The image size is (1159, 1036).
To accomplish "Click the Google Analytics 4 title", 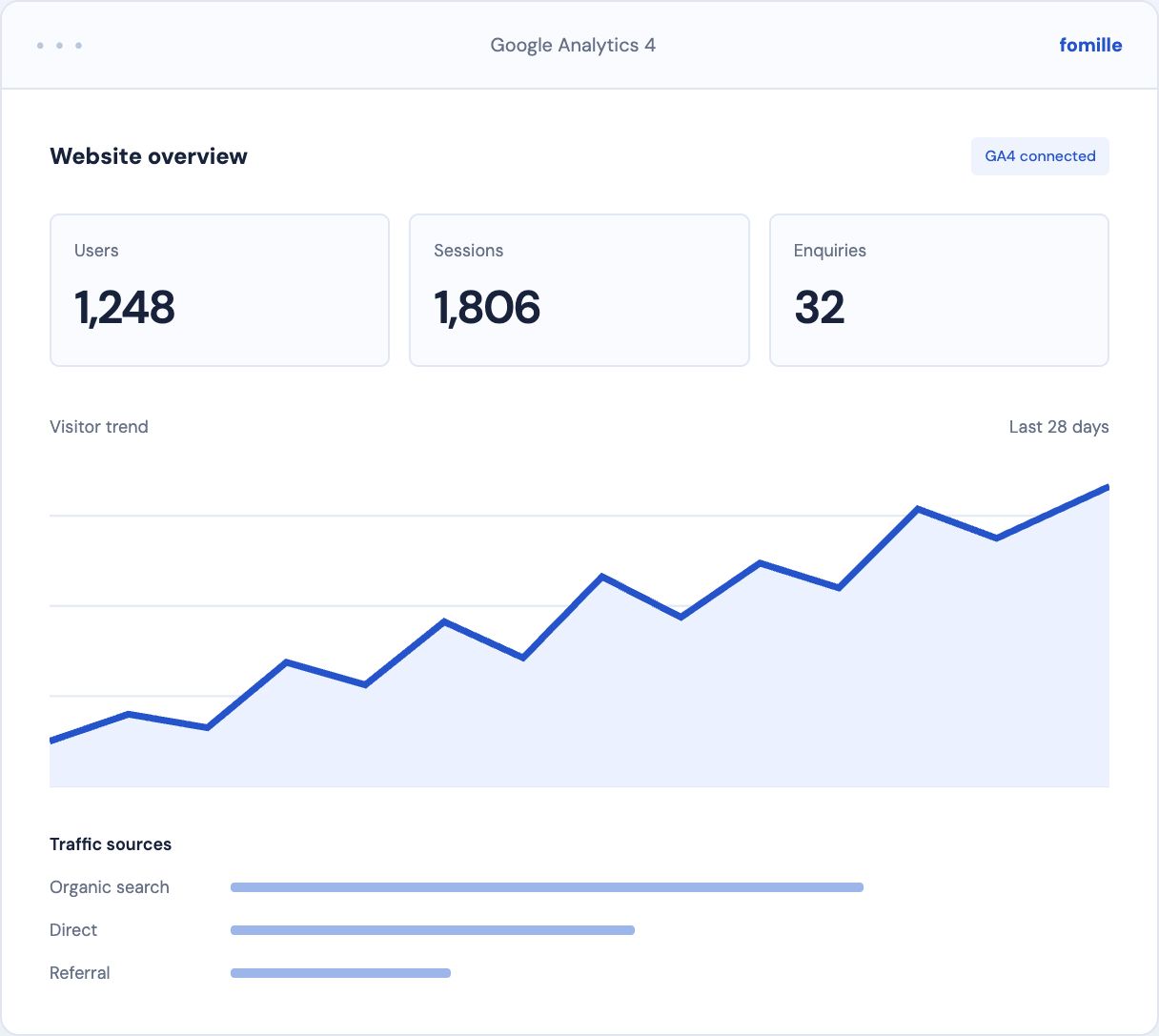I will pos(573,45).
